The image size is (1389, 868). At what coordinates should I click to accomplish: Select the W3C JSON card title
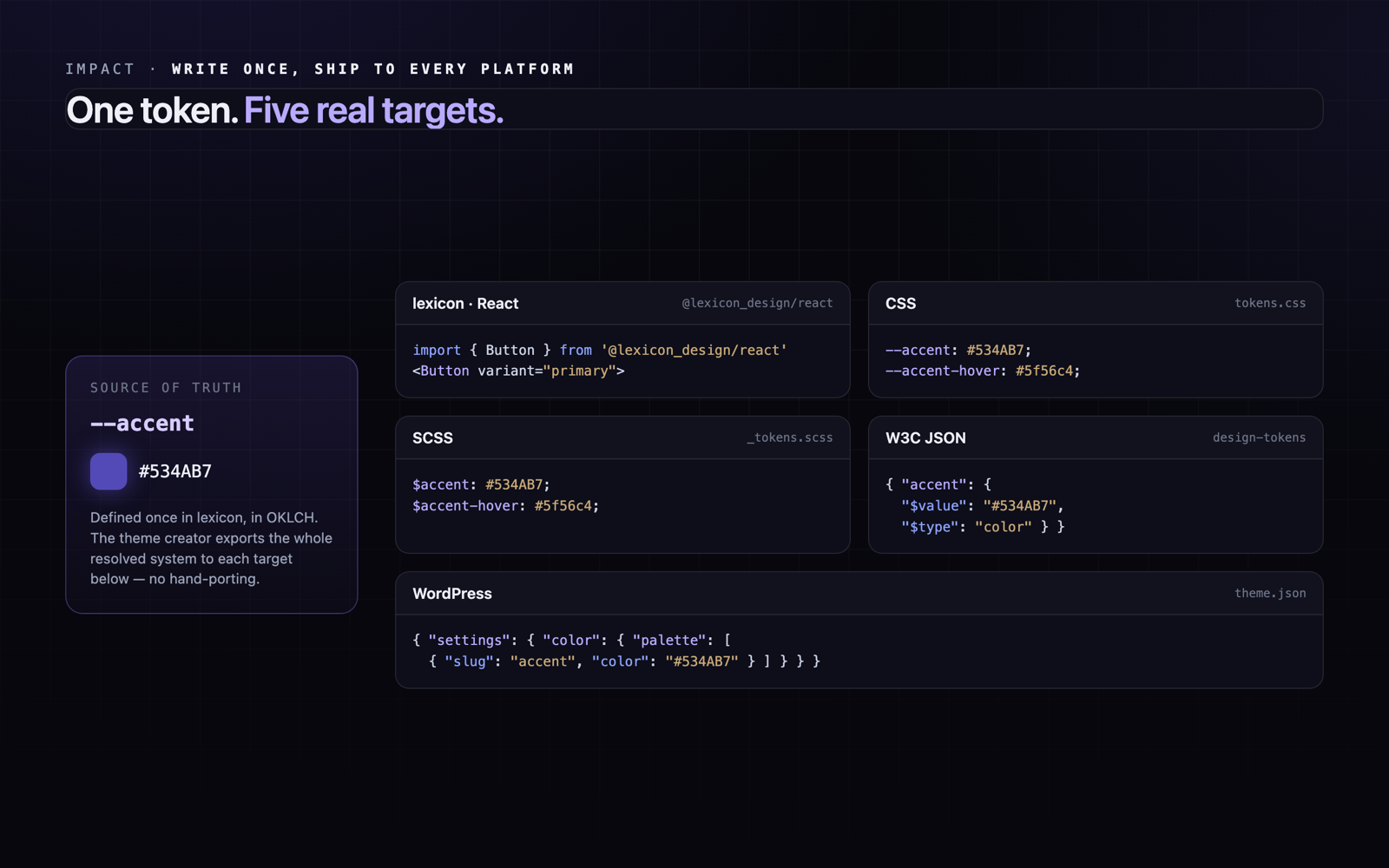tap(925, 438)
